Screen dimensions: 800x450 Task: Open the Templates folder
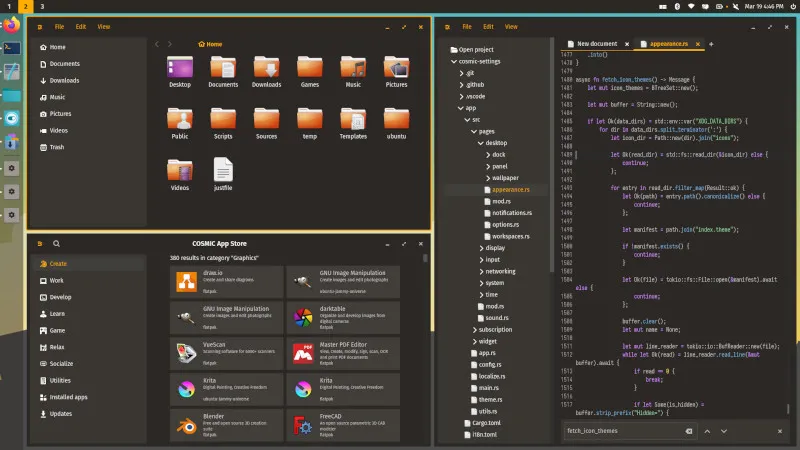point(353,123)
